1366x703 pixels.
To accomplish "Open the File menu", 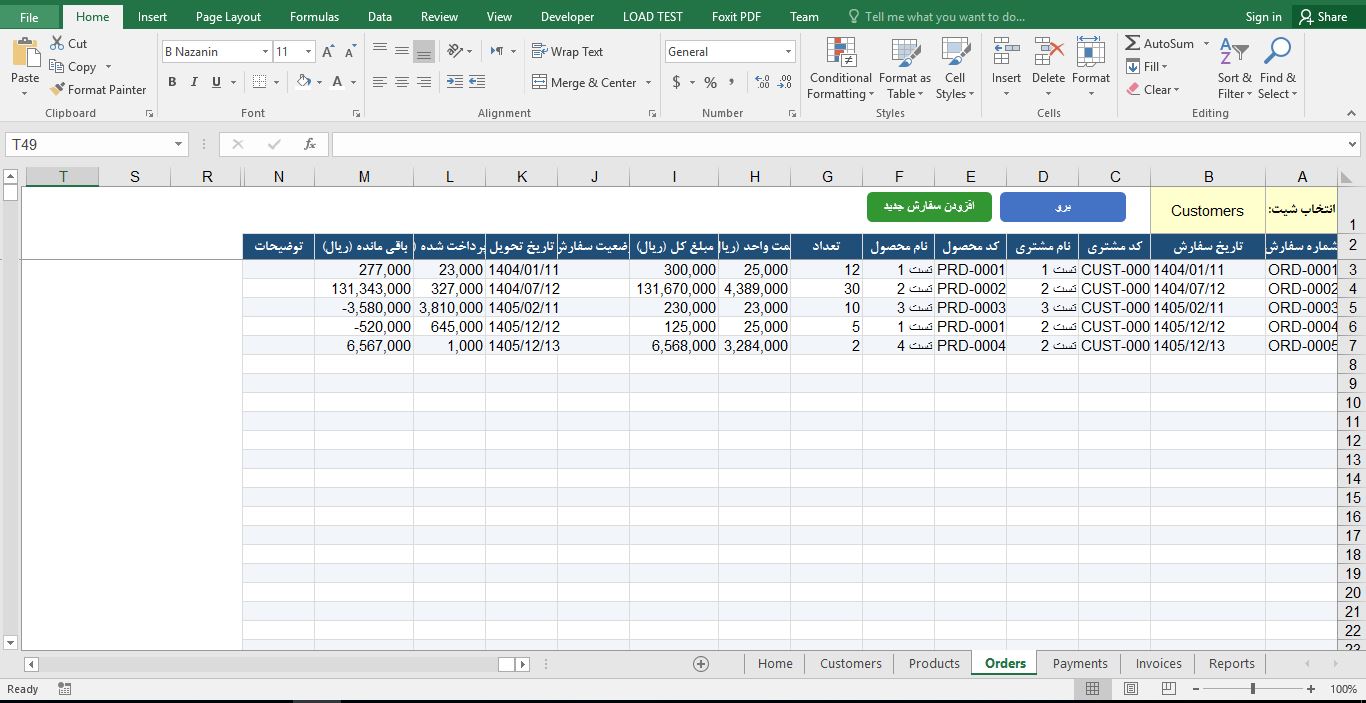I will (29, 16).
